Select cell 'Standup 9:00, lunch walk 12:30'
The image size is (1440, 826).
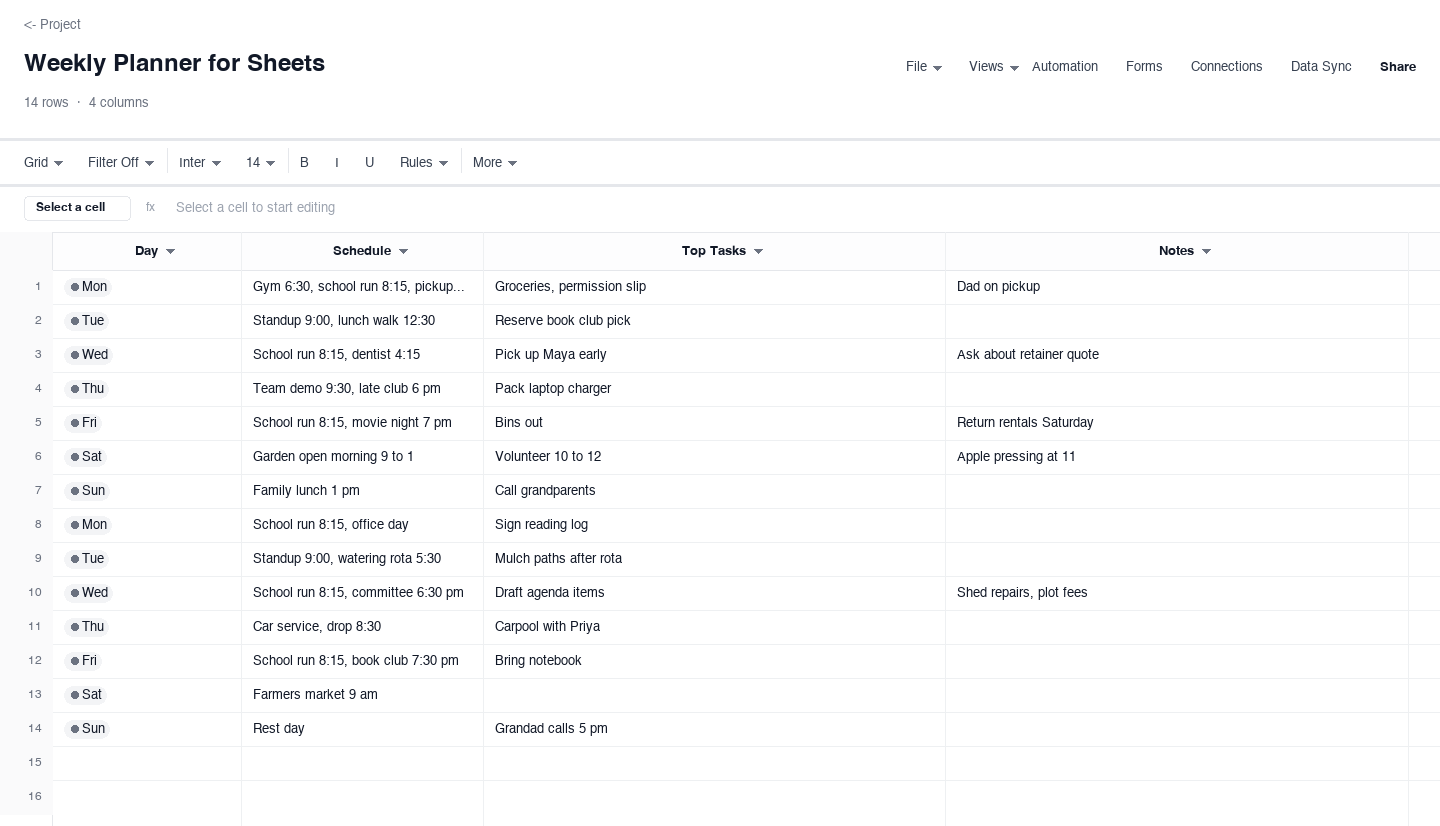click(362, 321)
